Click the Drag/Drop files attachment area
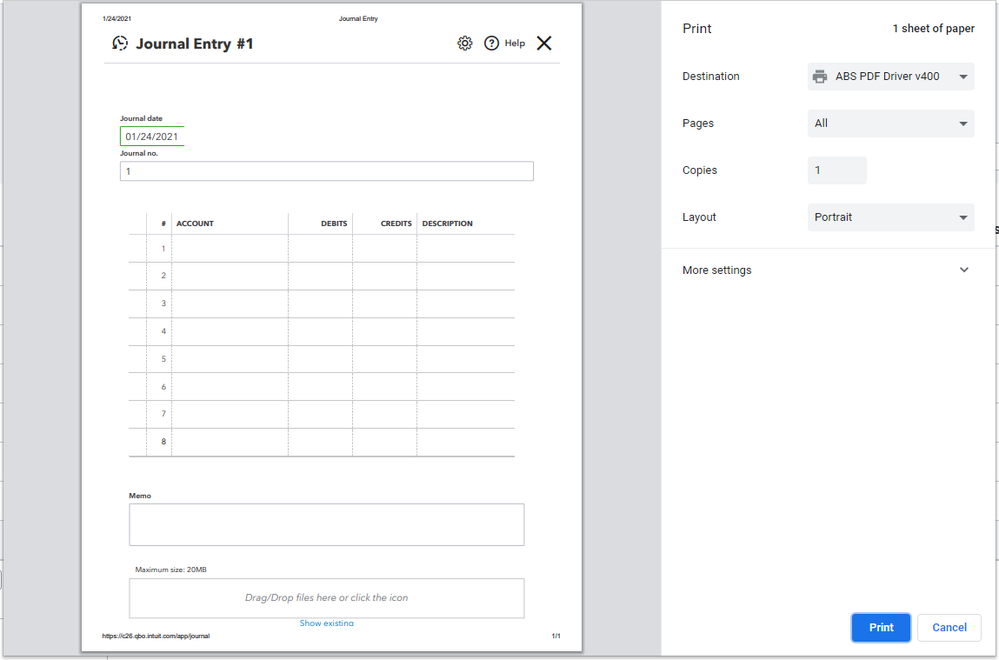999x660 pixels. tap(327, 598)
